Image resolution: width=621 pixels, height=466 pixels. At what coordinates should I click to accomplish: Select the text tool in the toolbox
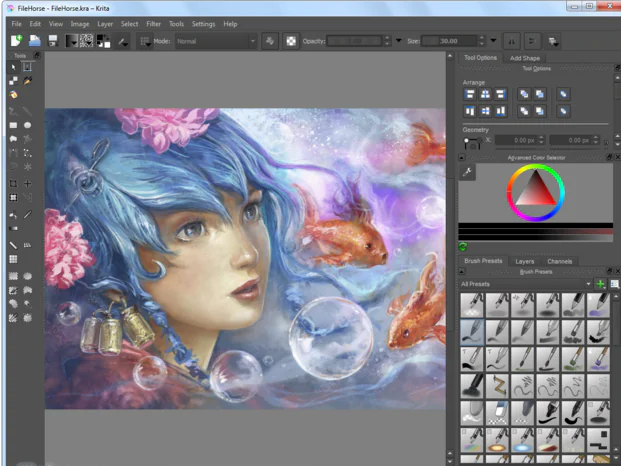click(27, 67)
